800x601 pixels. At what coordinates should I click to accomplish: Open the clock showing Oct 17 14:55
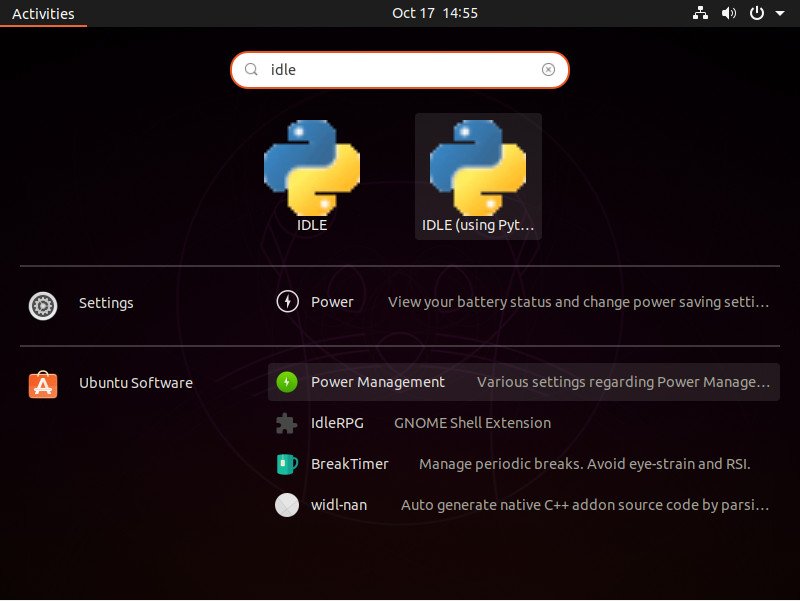(x=435, y=13)
